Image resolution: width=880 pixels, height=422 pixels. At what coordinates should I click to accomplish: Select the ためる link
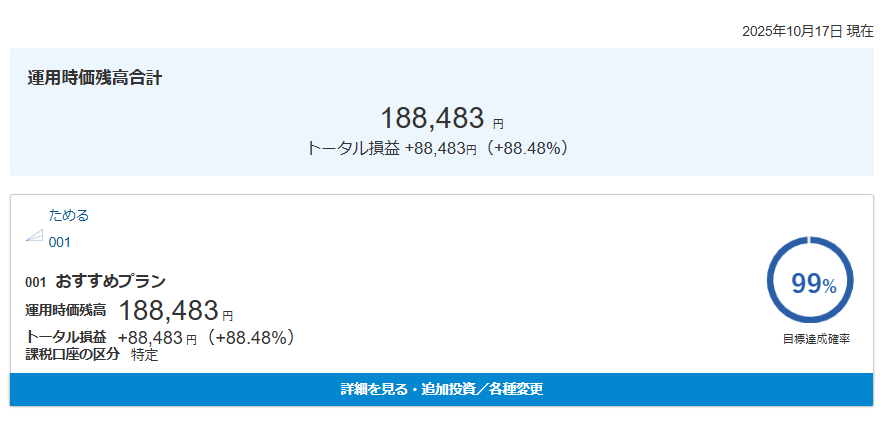point(69,215)
